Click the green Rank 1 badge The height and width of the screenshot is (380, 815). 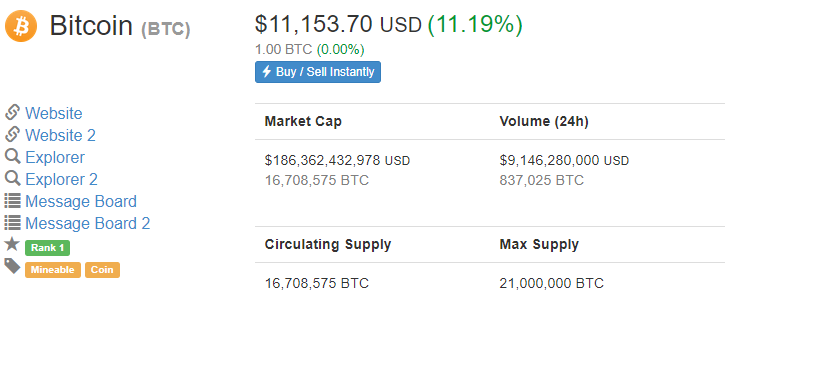point(47,248)
